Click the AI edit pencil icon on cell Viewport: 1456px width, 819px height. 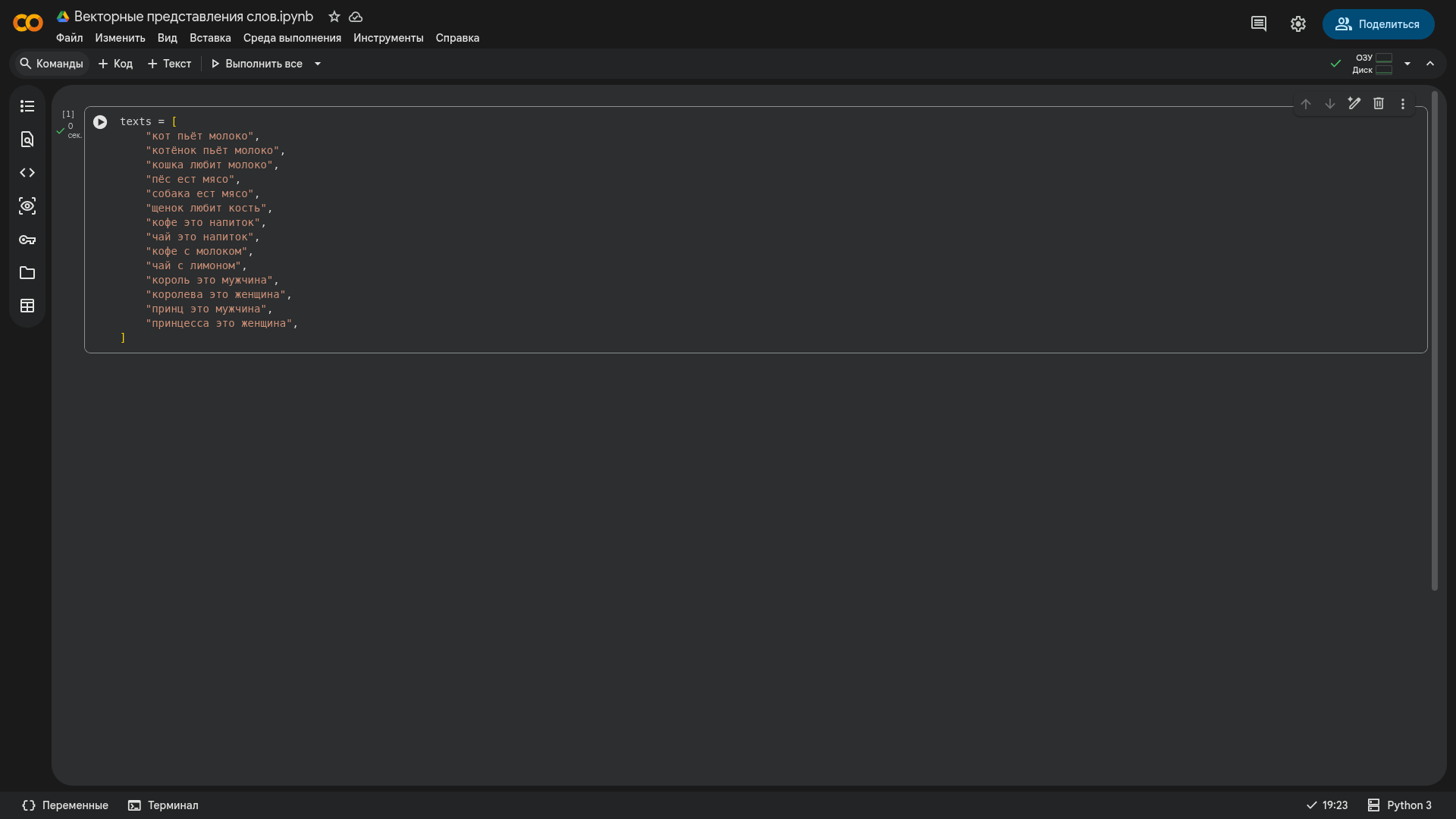pos(1354,104)
